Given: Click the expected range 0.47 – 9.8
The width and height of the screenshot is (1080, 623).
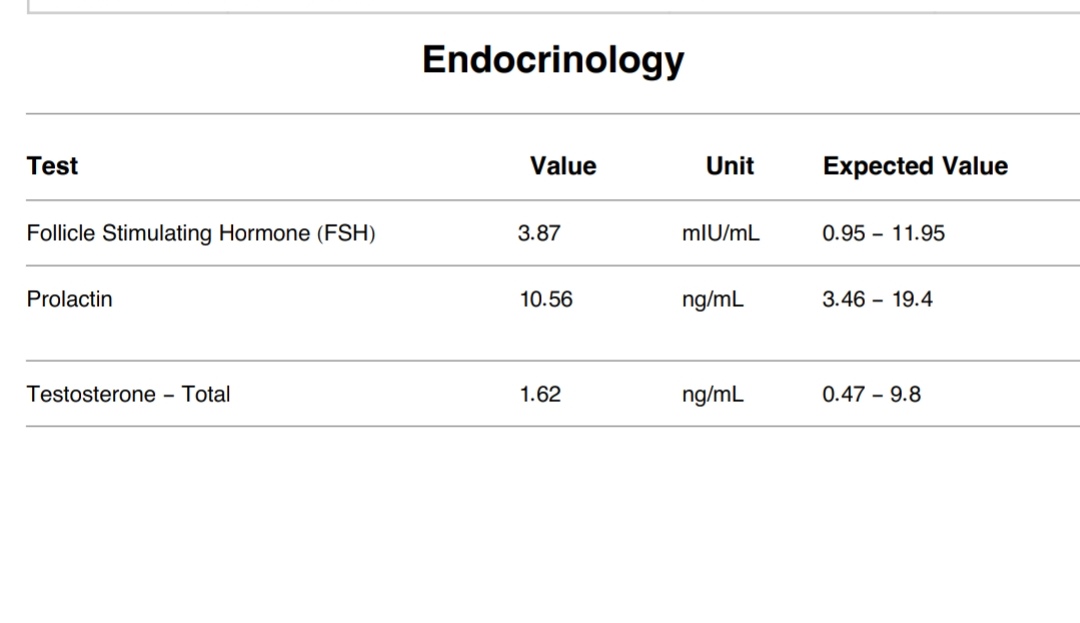Looking at the screenshot, I should click(871, 394).
